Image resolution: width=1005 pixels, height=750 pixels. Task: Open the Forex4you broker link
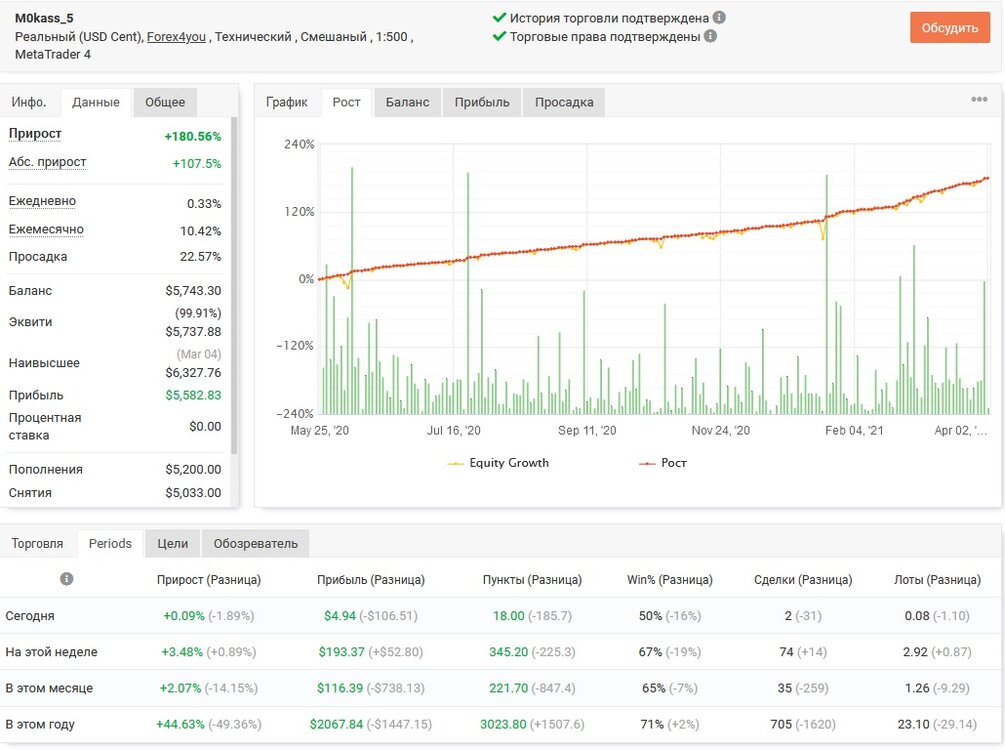pos(176,37)
